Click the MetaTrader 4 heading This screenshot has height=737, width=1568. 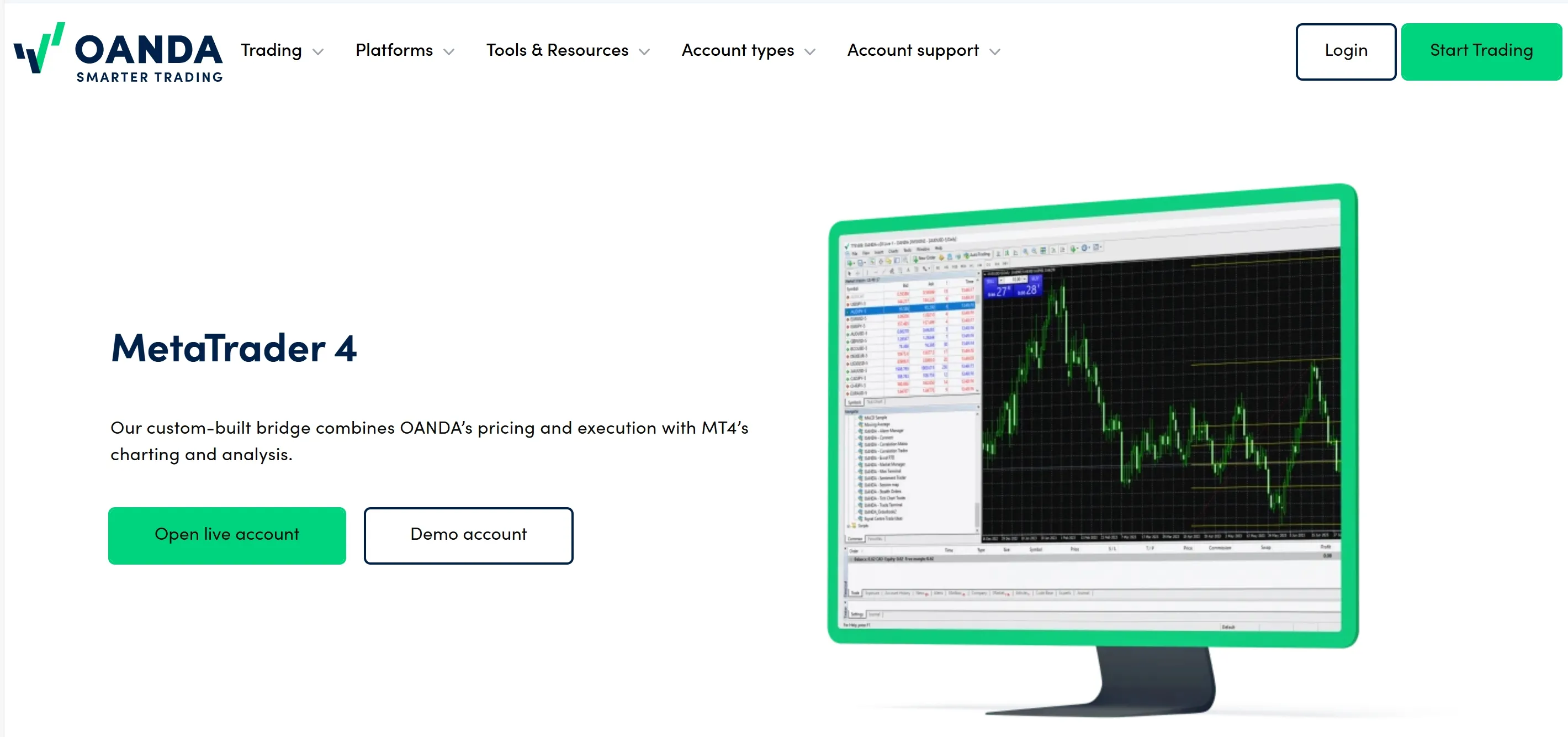click(234, 349)
